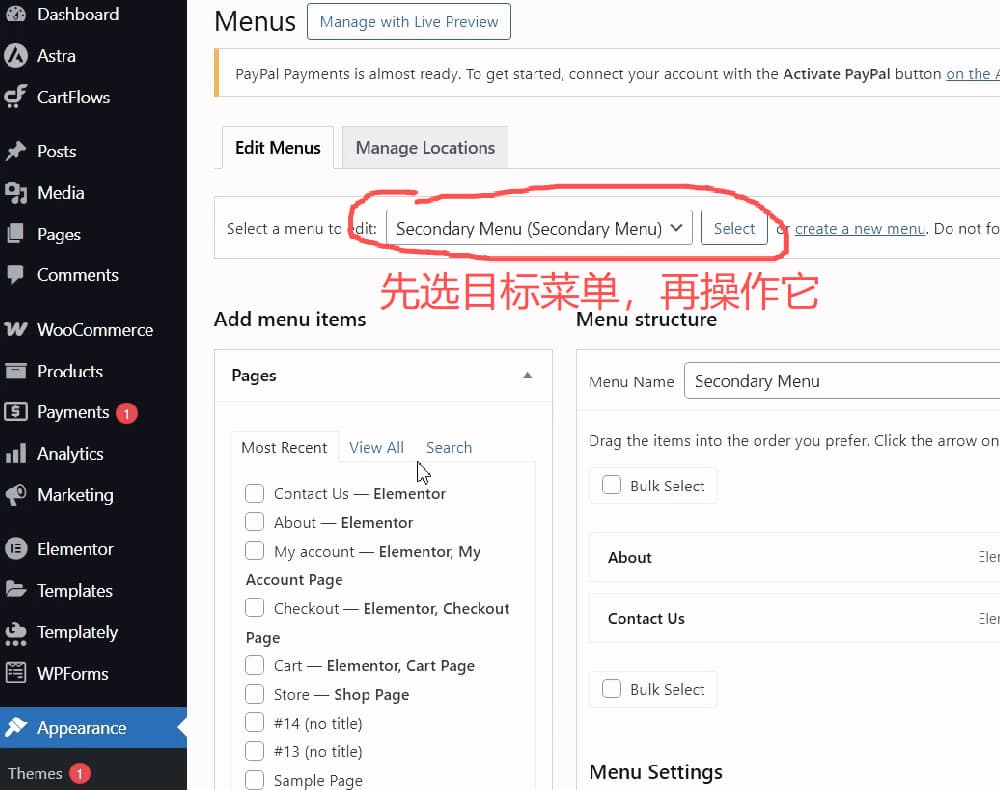Switch to the Edit Menus tab

(x=277, y=148)
